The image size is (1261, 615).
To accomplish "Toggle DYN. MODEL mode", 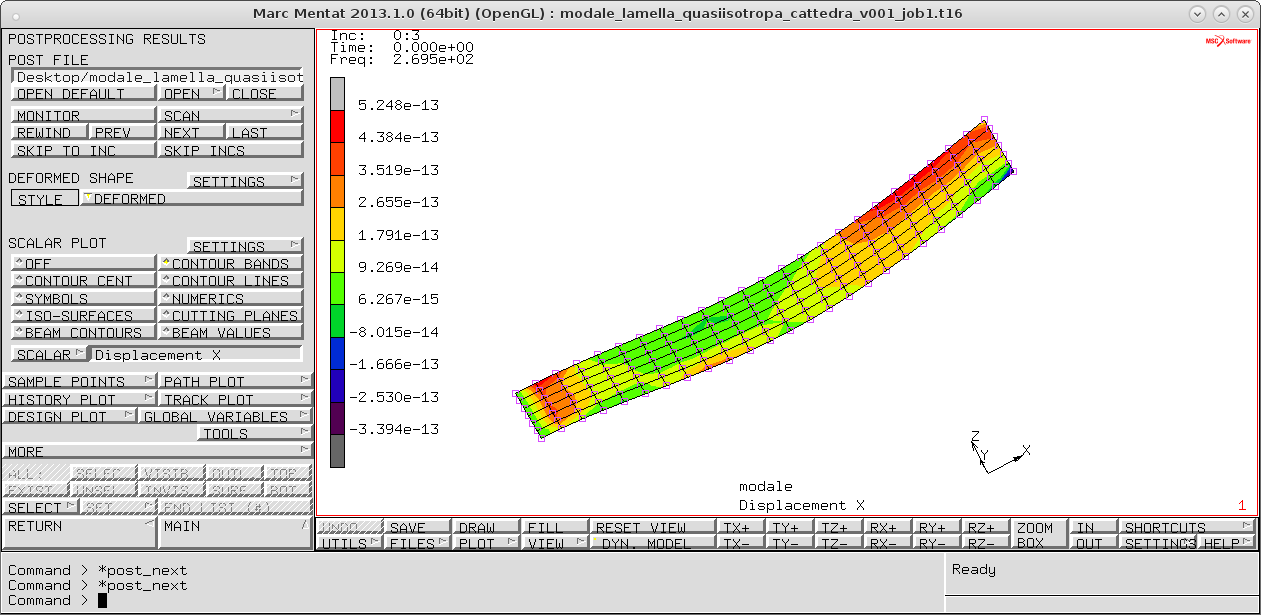I will pyautogui.click(x=653, y=543).
